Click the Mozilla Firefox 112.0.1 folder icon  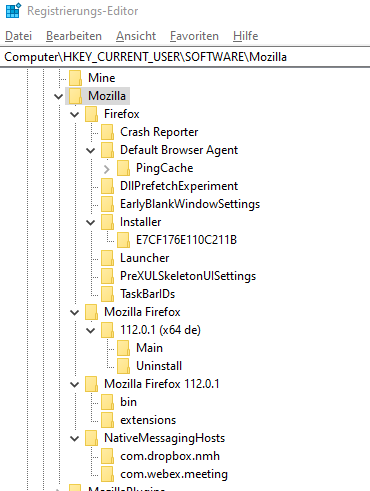(91, 384)
